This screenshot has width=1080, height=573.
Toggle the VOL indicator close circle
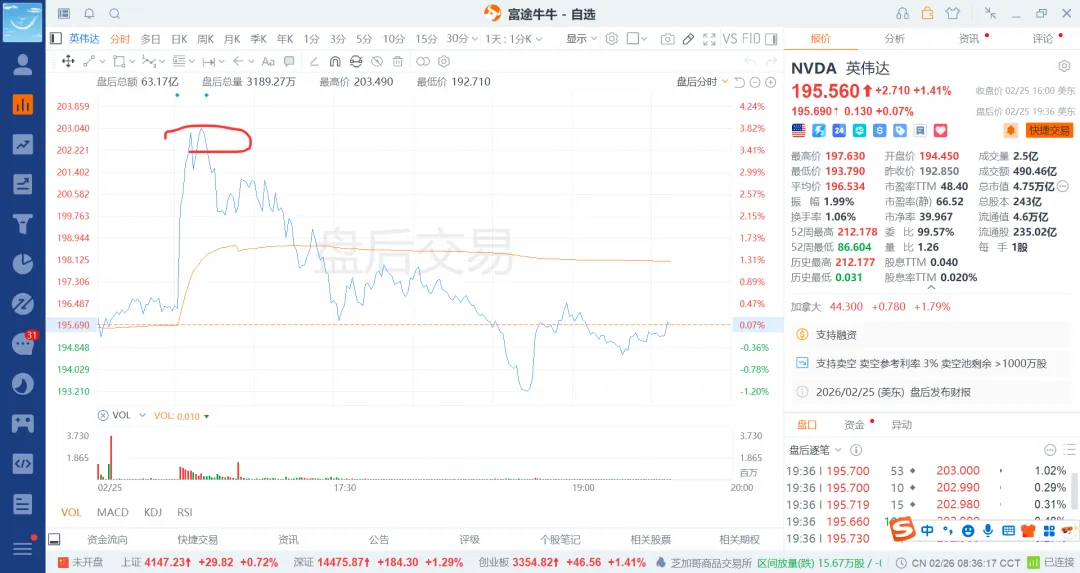point(103,415)
